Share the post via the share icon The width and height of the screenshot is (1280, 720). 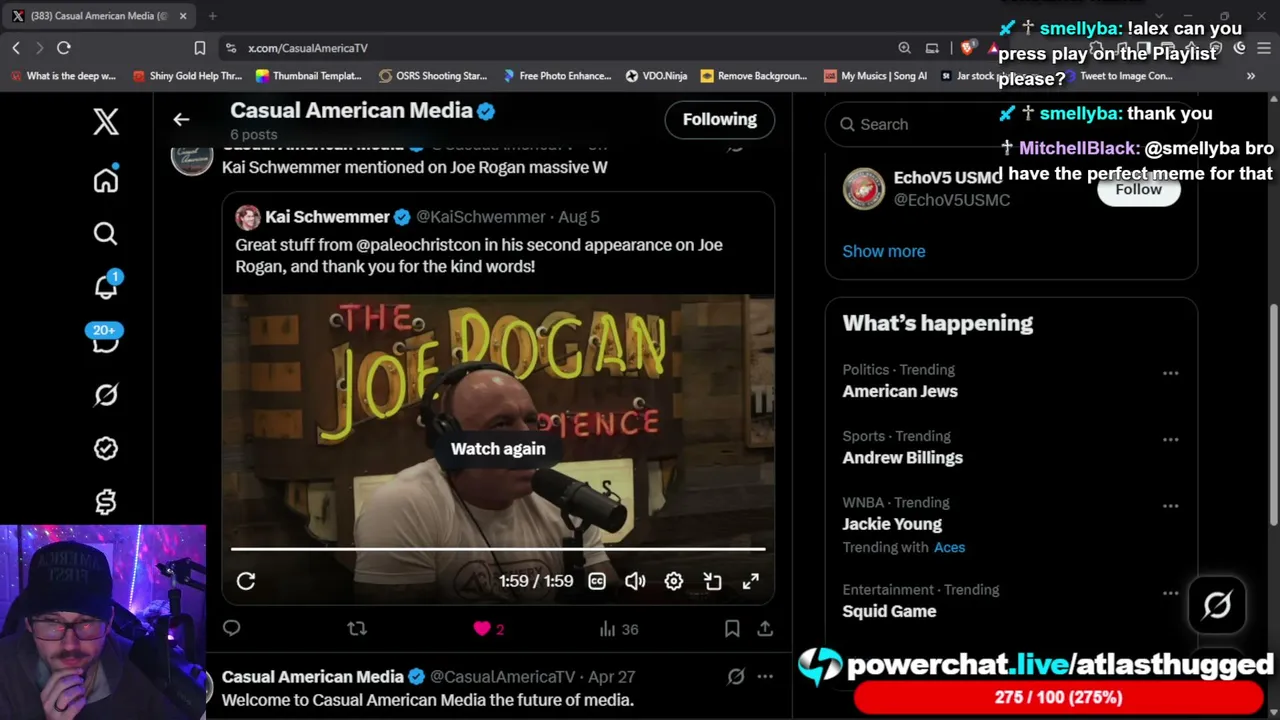[765, 628]
